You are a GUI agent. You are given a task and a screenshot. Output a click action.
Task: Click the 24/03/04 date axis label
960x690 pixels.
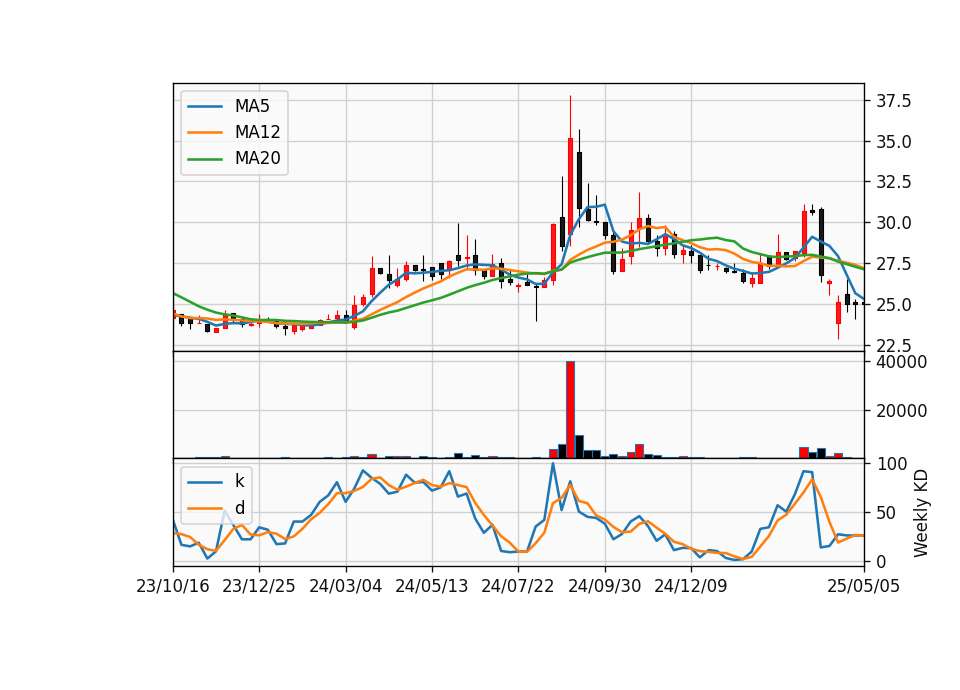tap(345, 586)
